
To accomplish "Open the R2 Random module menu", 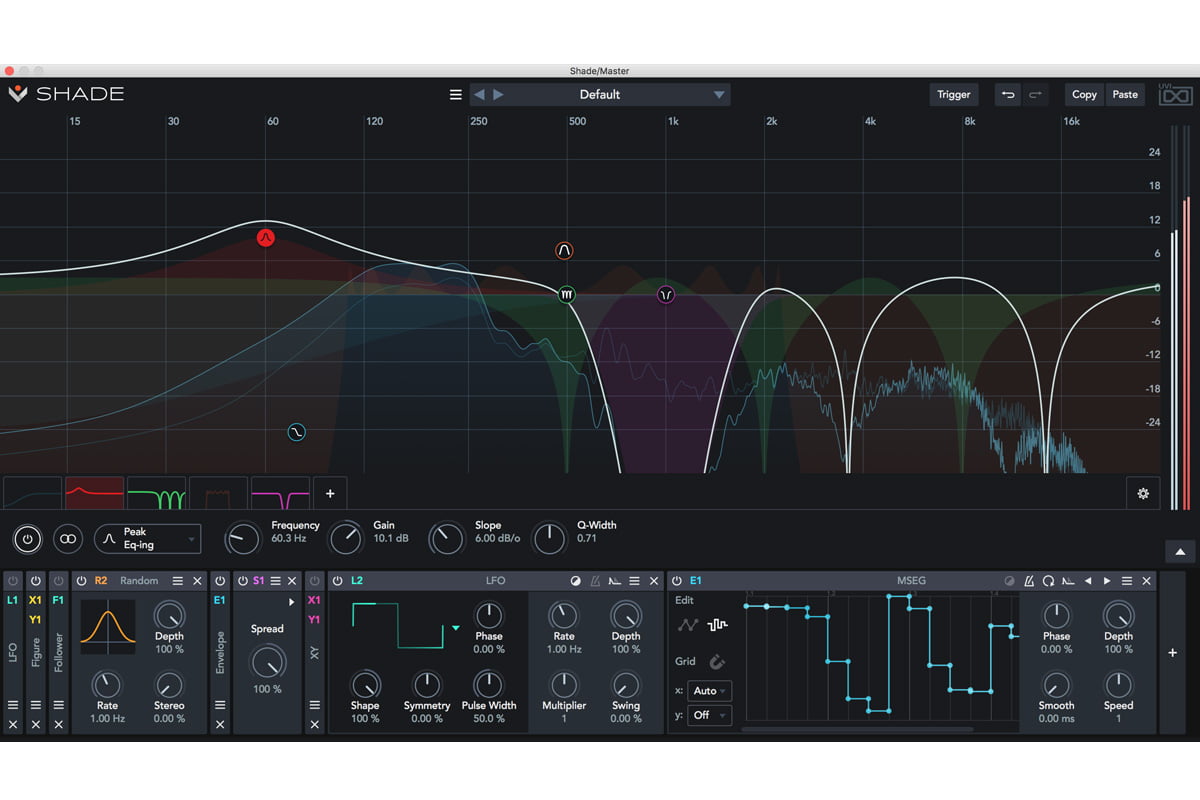I will pos(177,581).
